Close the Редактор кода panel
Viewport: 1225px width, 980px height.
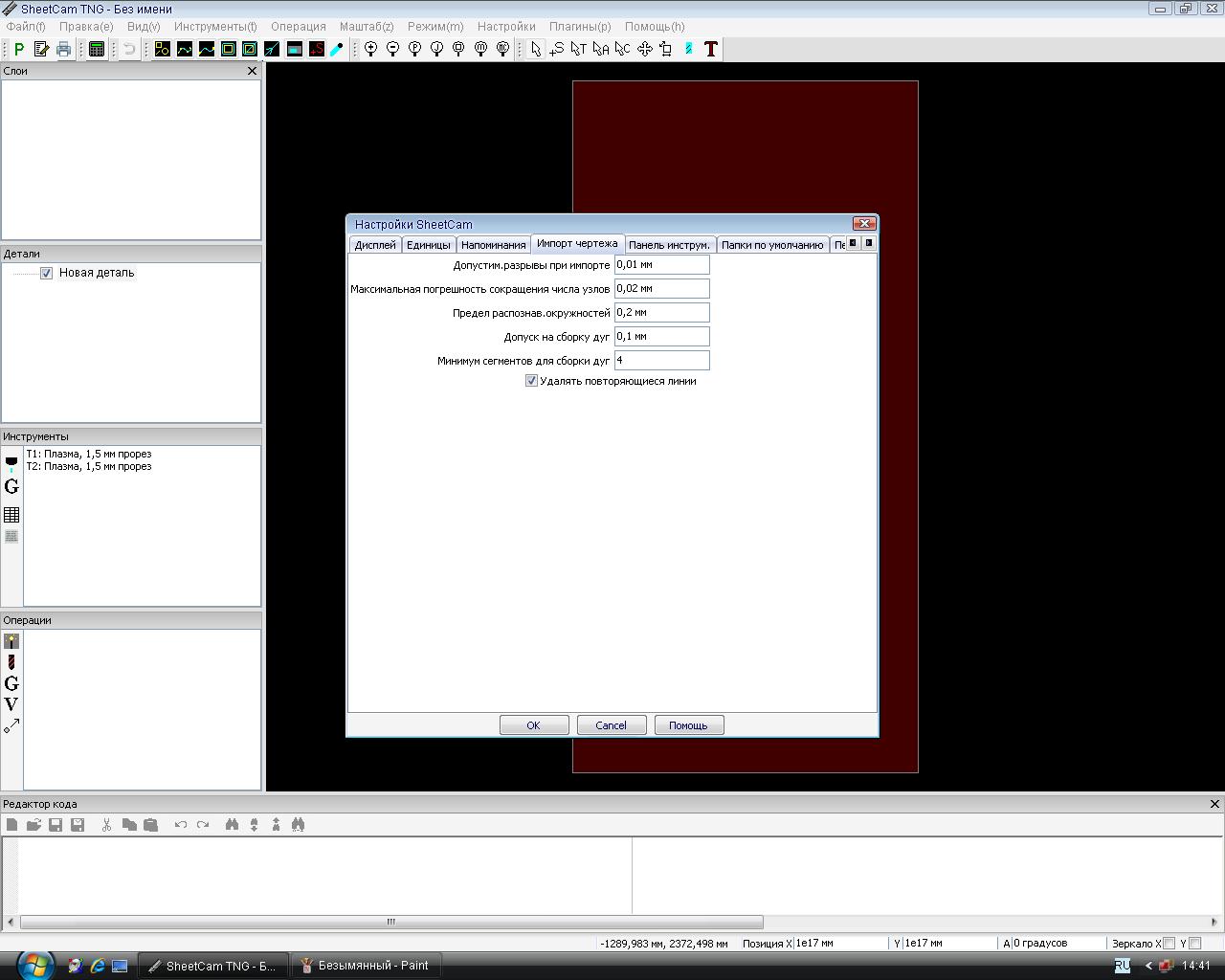(1215, 804)
